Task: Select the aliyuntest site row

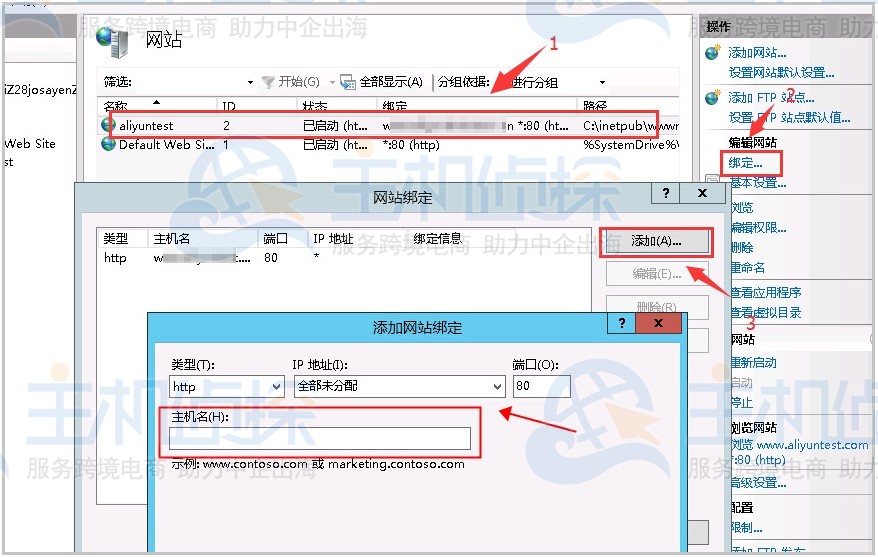Action: pos(389,125)
